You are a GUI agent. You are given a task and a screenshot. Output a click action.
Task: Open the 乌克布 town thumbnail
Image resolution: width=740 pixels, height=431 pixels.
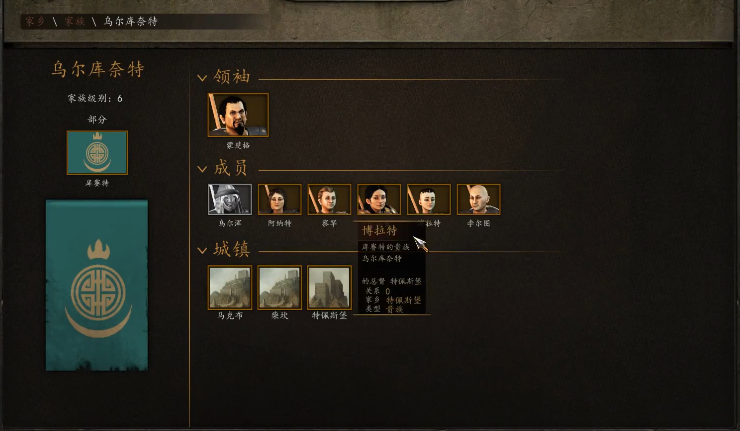point(230,287)
